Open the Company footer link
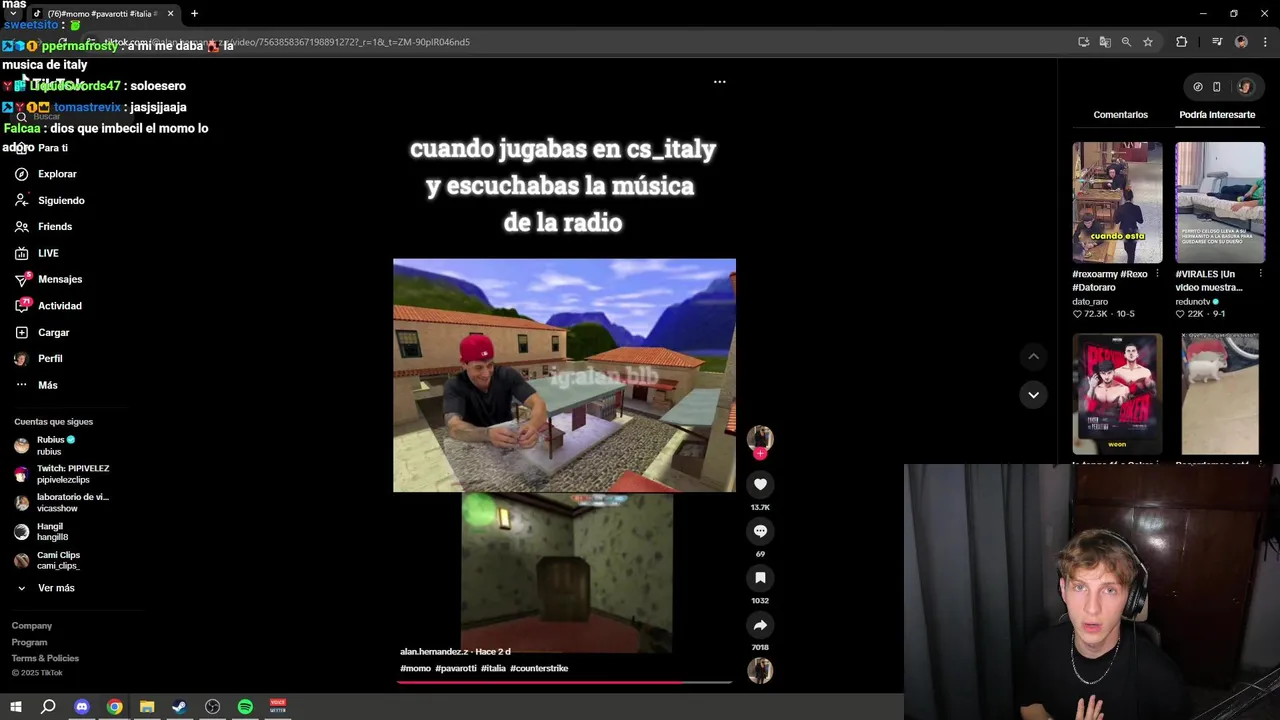This screenshot has width=1280, height=720. (x=32, y=626)
